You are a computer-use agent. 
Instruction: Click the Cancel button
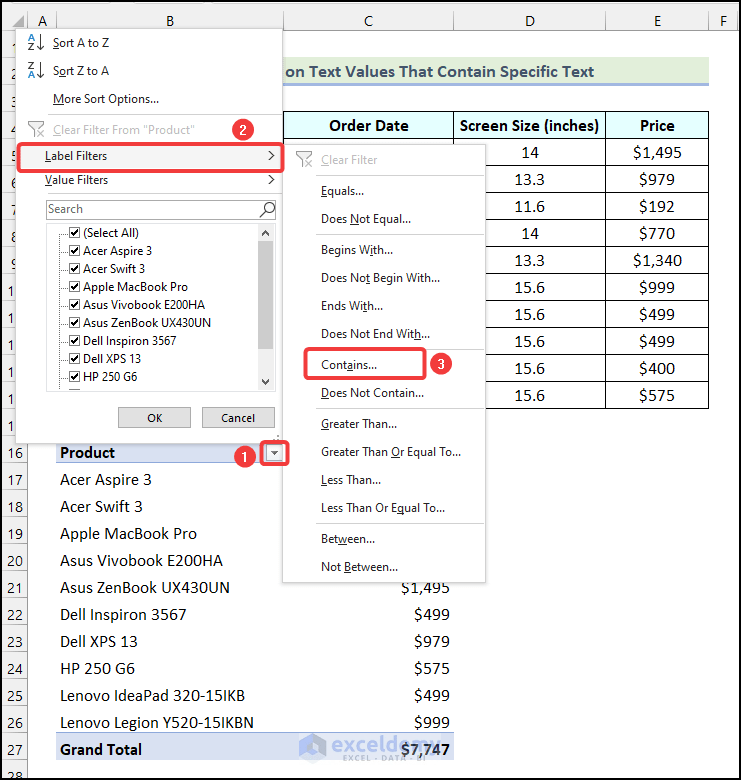point(238,418)
